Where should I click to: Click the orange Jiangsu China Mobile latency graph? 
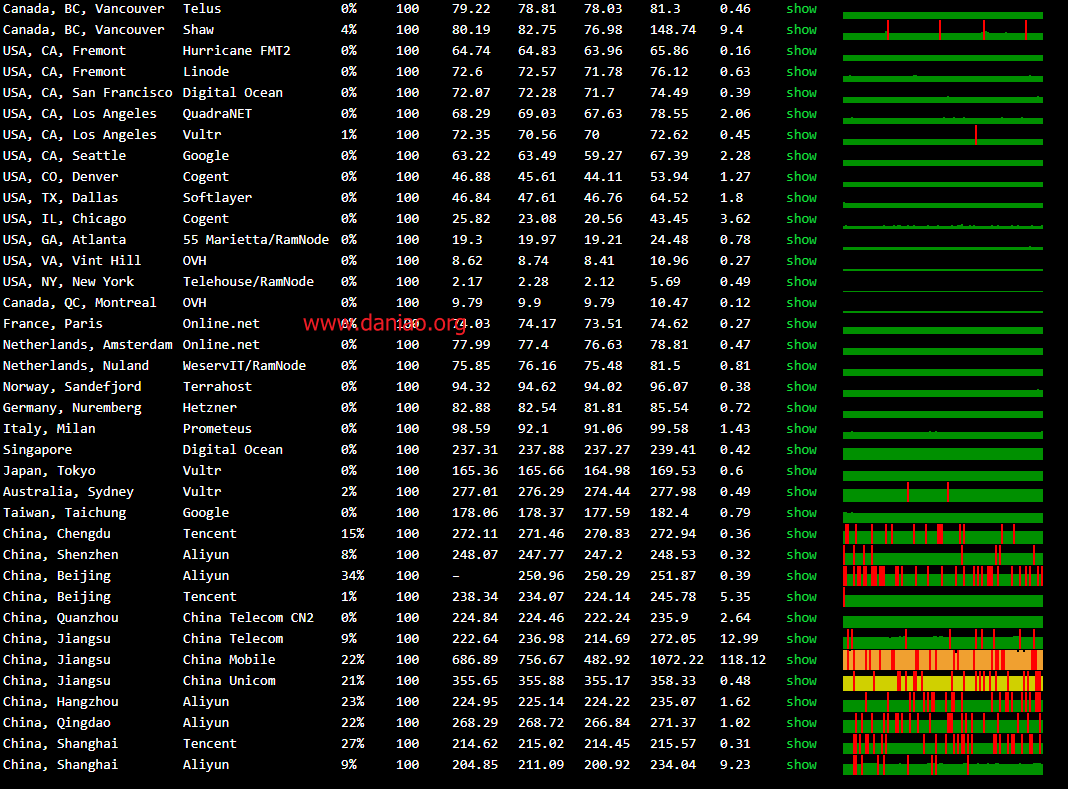[942, 660]
